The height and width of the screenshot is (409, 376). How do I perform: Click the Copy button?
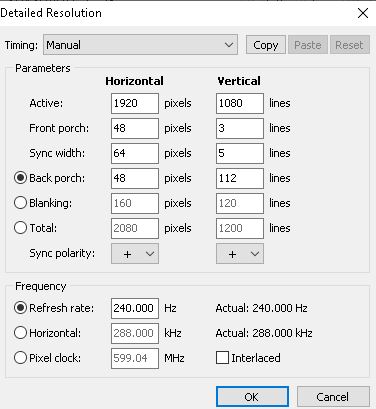tap(266, 45)
